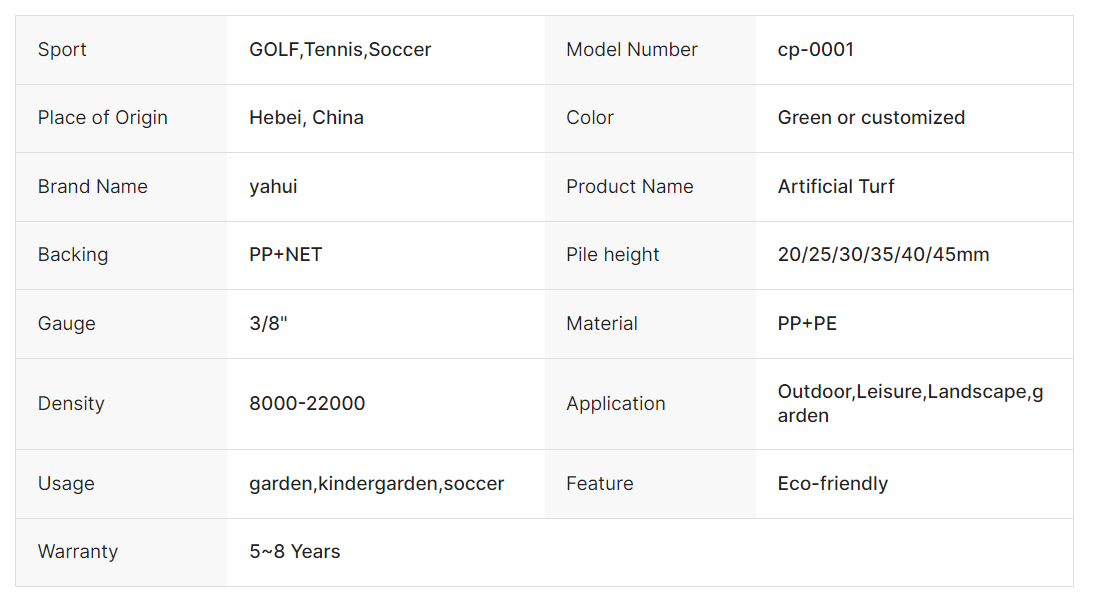Screen dimensions: 1096x603
Task: Click the Model Number label
Action: coord(631,50)
